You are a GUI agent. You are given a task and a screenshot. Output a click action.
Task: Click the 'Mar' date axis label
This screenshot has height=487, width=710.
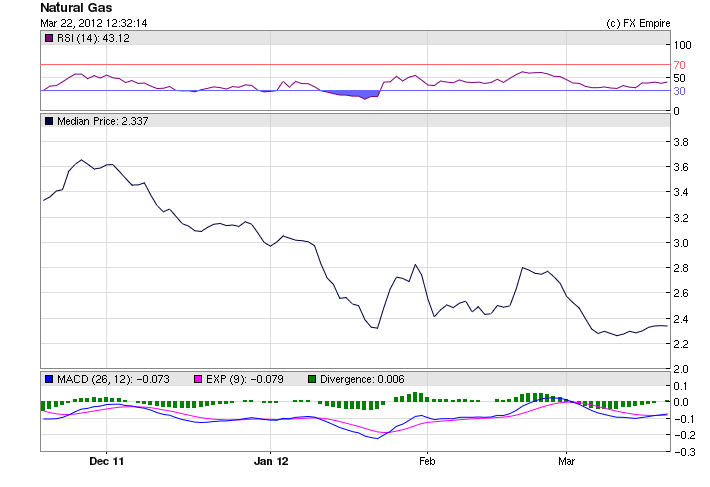pyautogui.click(x=566, y=461)
